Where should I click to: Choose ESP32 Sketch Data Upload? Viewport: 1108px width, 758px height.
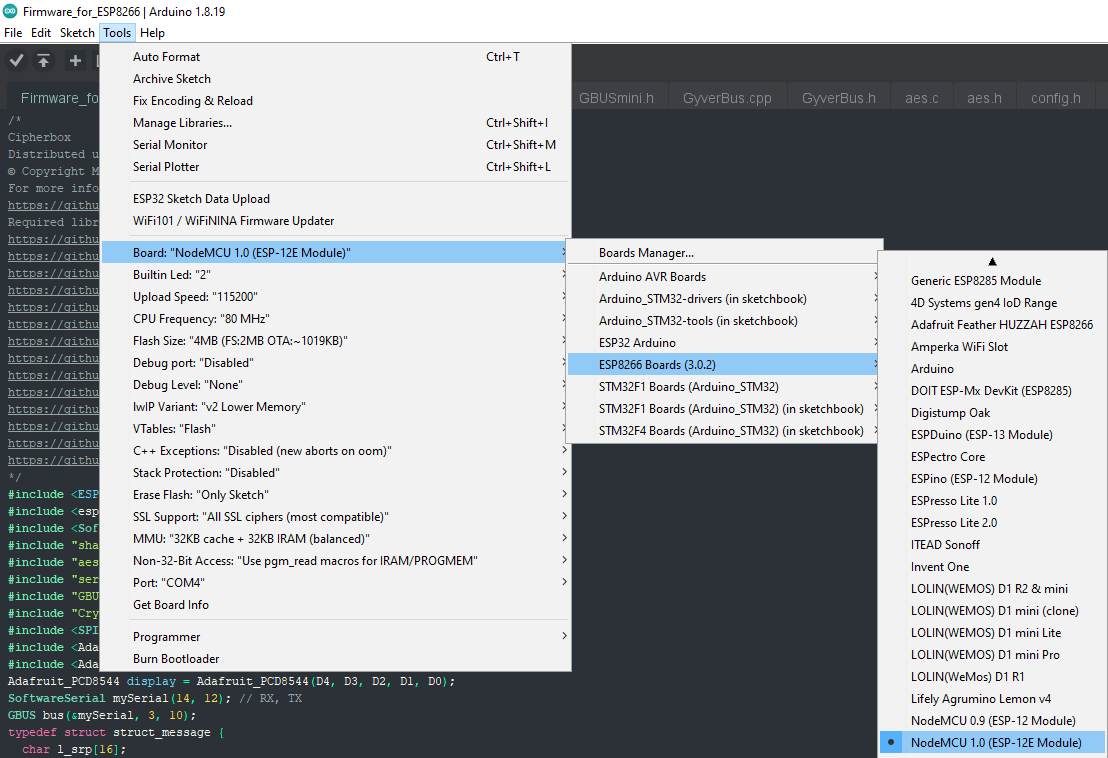coord(336,199)
